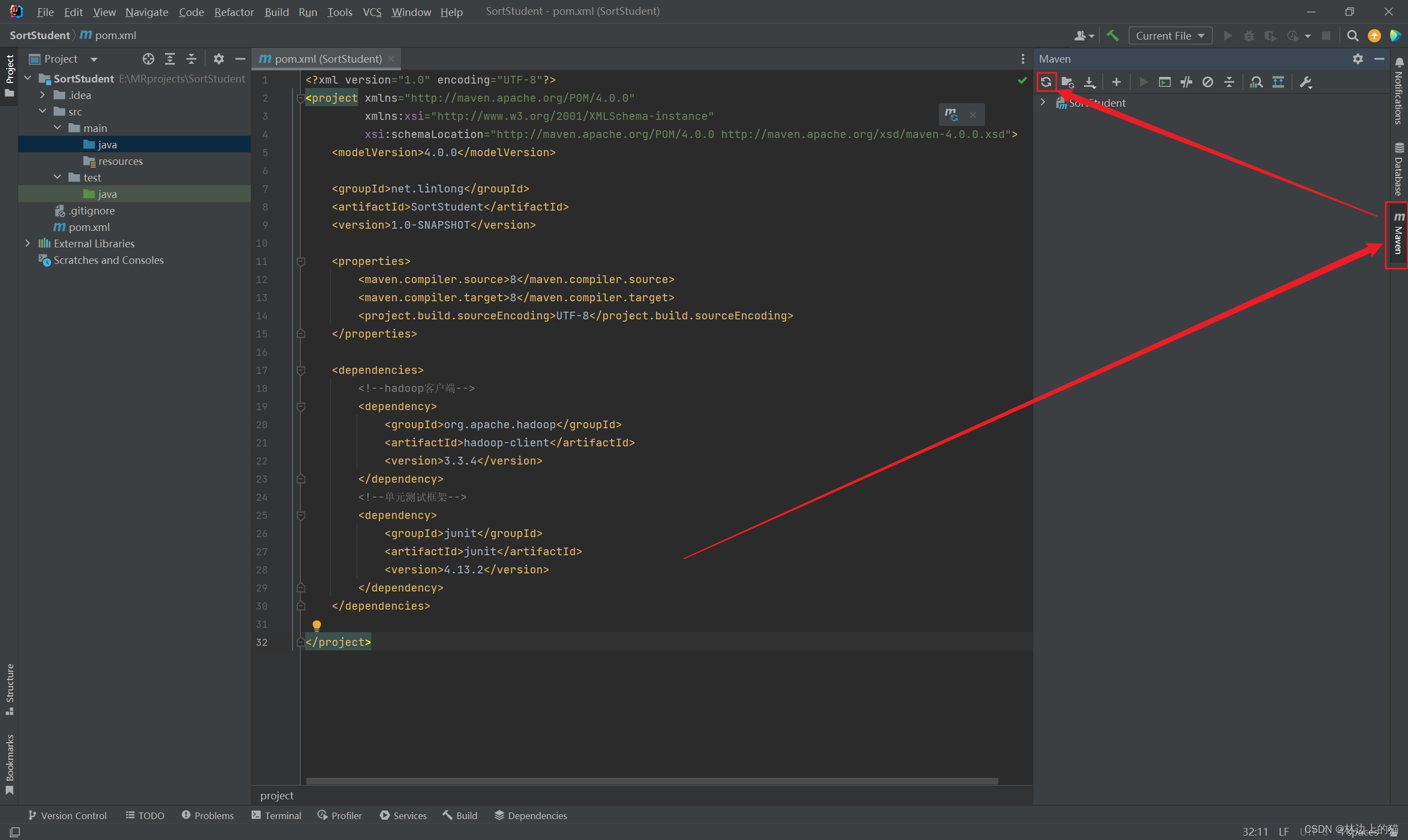
Task: Select resources folder in project tree
Action: pos(120,161)
